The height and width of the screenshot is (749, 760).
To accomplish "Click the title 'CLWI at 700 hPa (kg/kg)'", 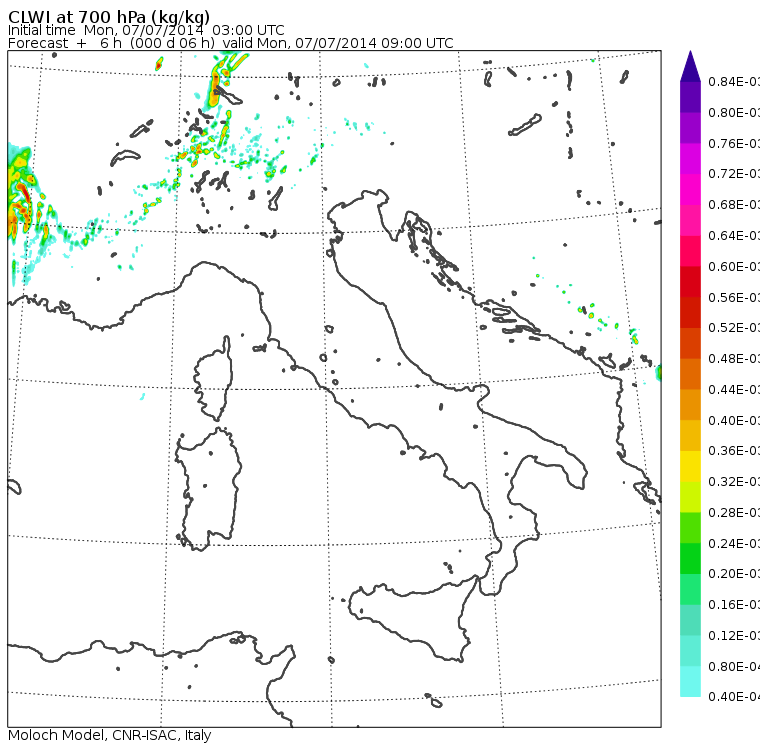I will [109, 17].
